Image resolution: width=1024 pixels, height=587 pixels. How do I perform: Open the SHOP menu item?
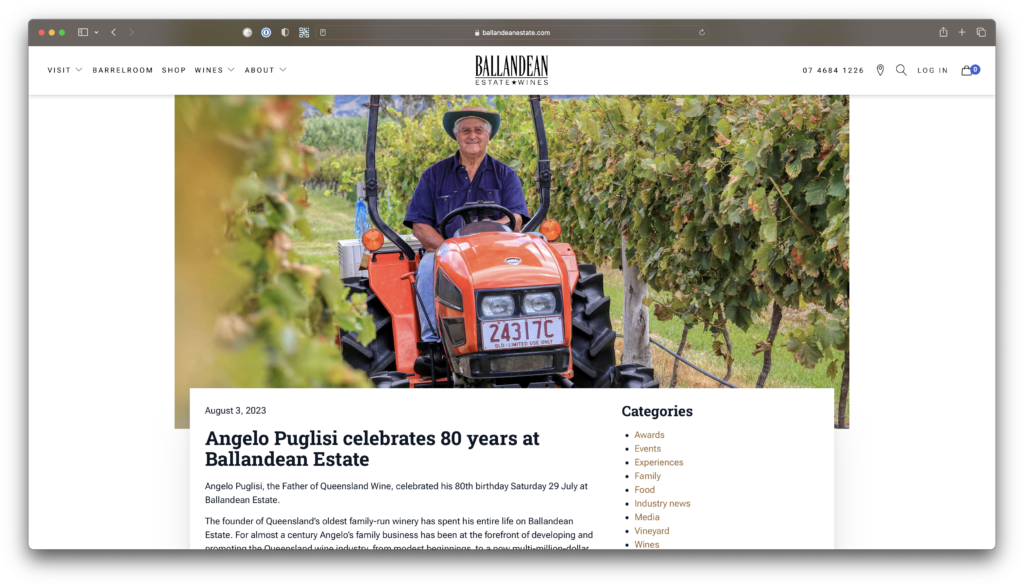click(x=174, y=70)
